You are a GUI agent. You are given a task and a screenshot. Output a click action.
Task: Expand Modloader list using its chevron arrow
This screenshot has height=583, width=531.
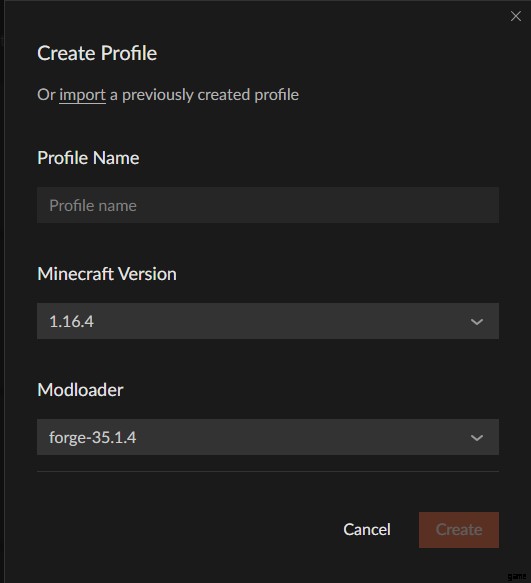(x=477, y=438)
